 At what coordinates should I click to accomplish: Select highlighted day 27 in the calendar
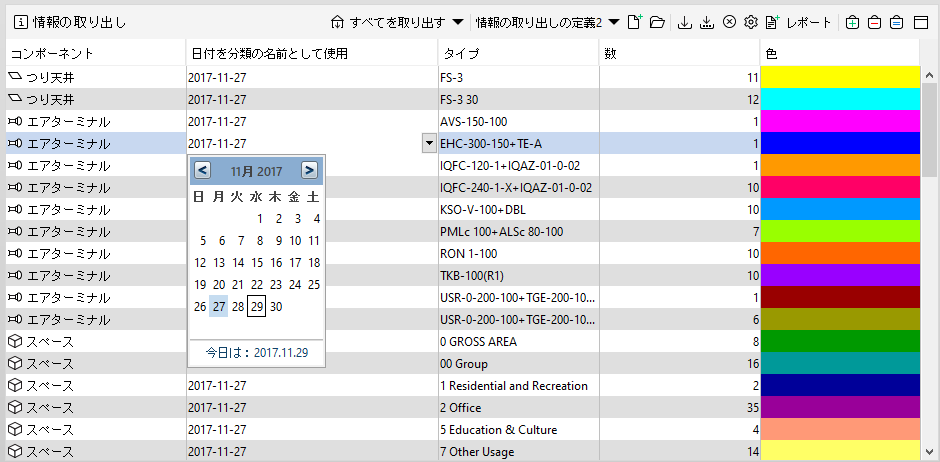pos(219,307)
